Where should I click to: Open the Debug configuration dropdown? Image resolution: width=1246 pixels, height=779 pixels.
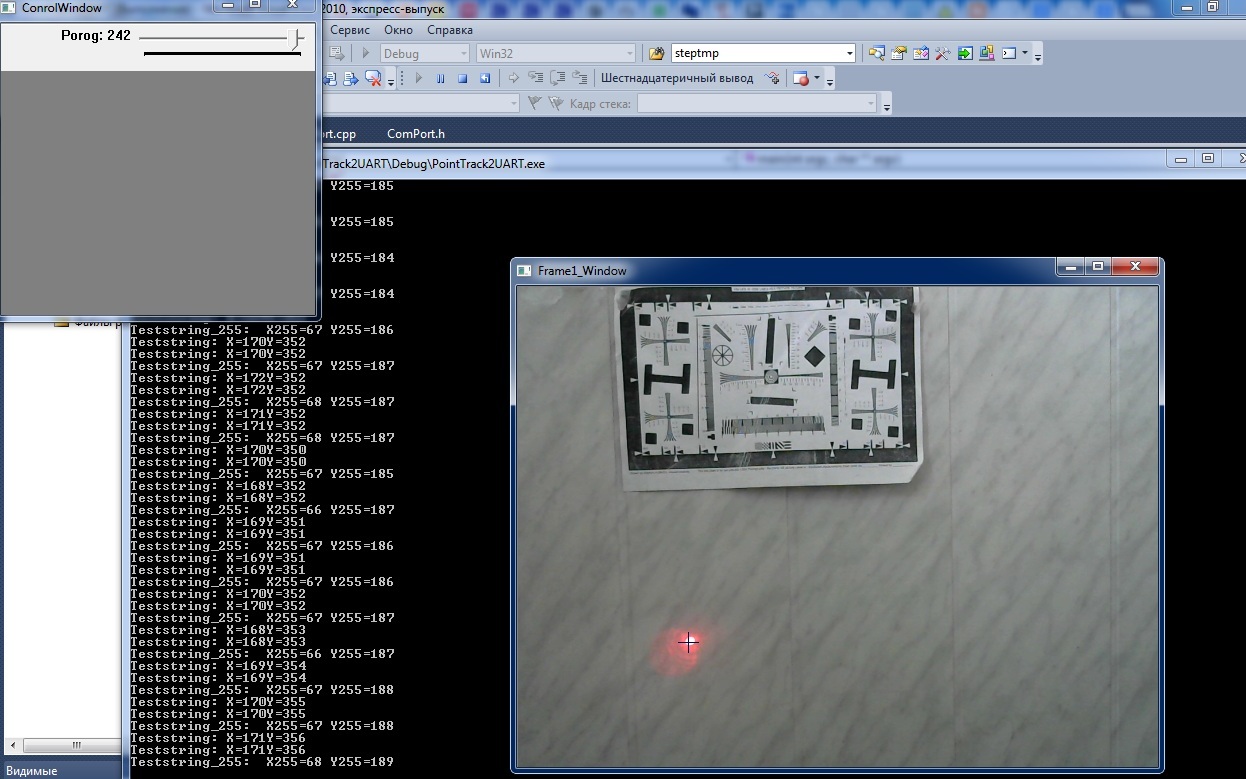coord(462,53)
